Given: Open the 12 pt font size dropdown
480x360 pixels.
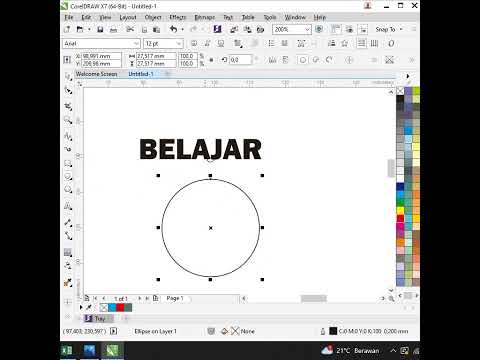Looking at the screenshot, I should pos(179,44).
